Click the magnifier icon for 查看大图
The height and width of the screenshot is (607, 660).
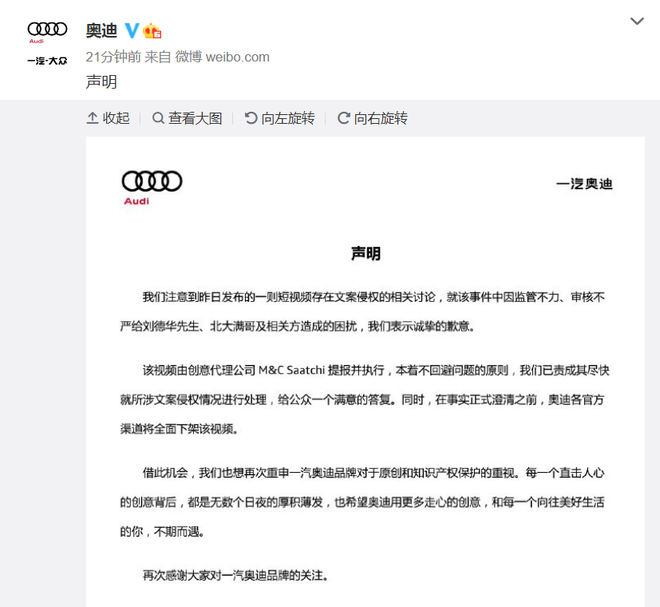point(158,118)
